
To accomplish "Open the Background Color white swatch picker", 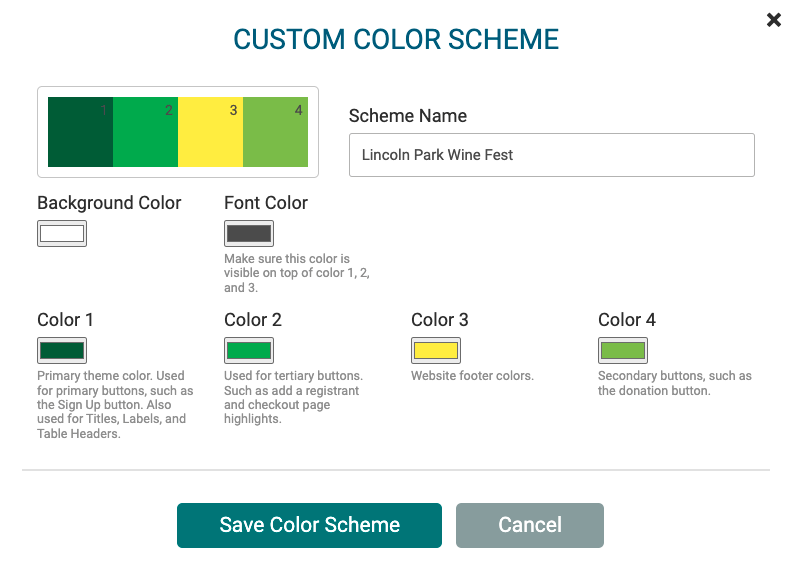I will pyautogui.click(x=62, y=234).
